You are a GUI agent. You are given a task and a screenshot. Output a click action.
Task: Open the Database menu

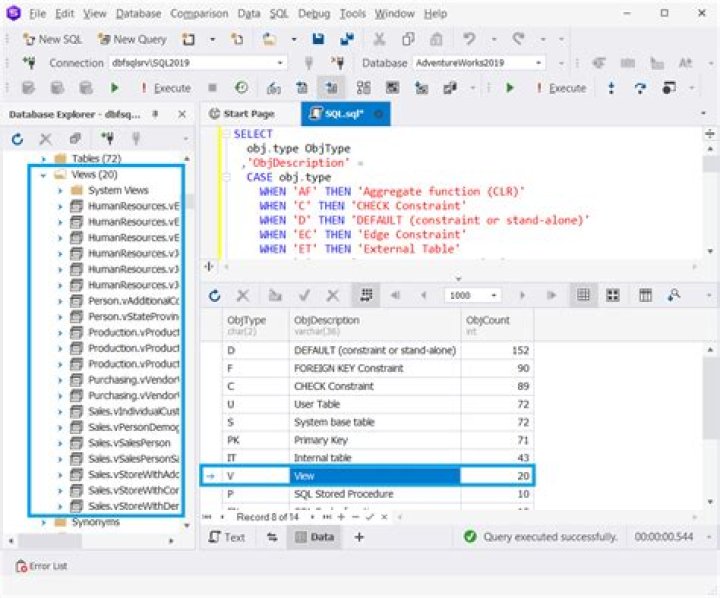click(138, 14)
